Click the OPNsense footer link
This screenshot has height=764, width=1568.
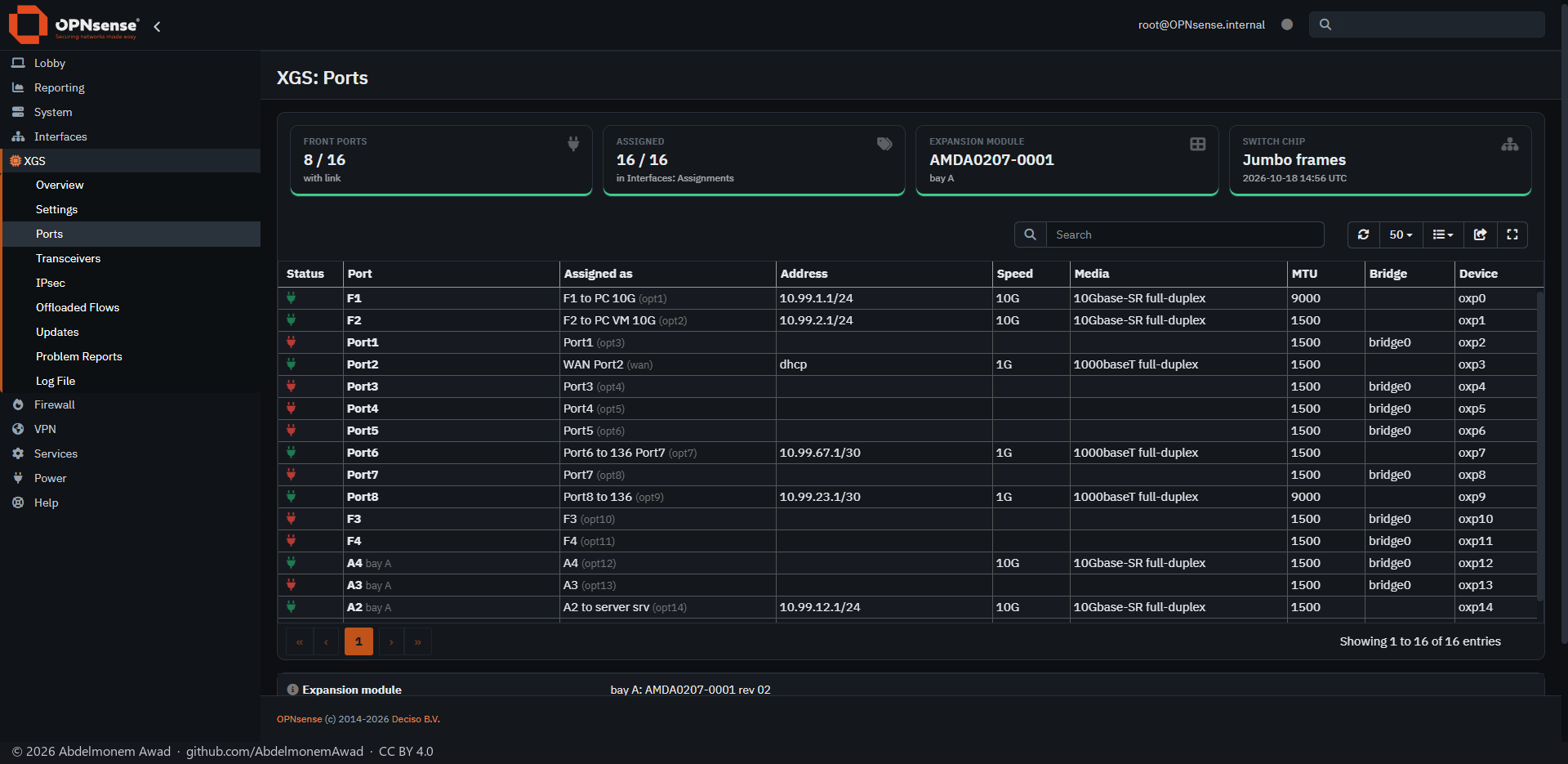tap(299, 719)
